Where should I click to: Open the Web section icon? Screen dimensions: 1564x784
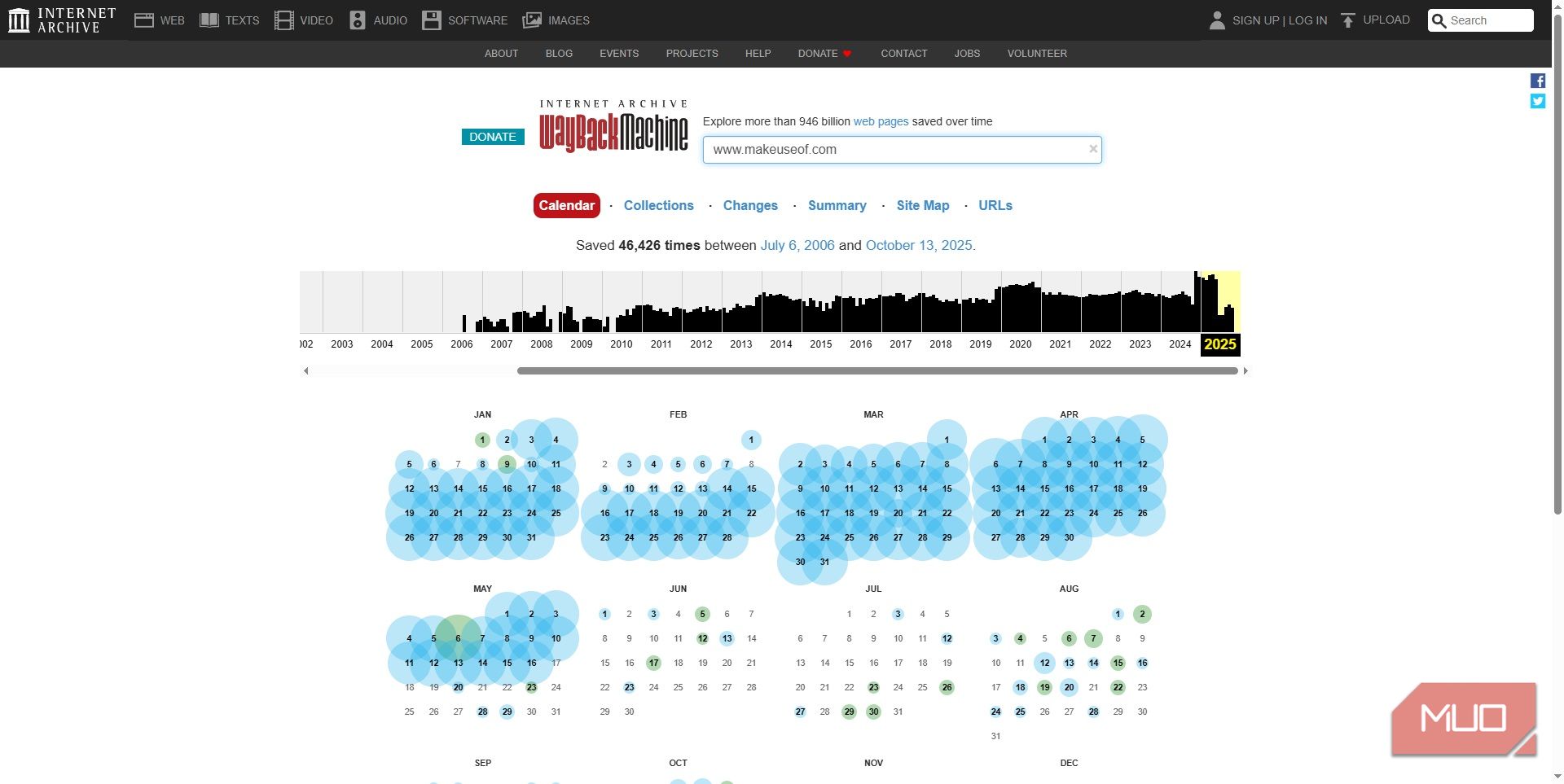pos(144,20)
